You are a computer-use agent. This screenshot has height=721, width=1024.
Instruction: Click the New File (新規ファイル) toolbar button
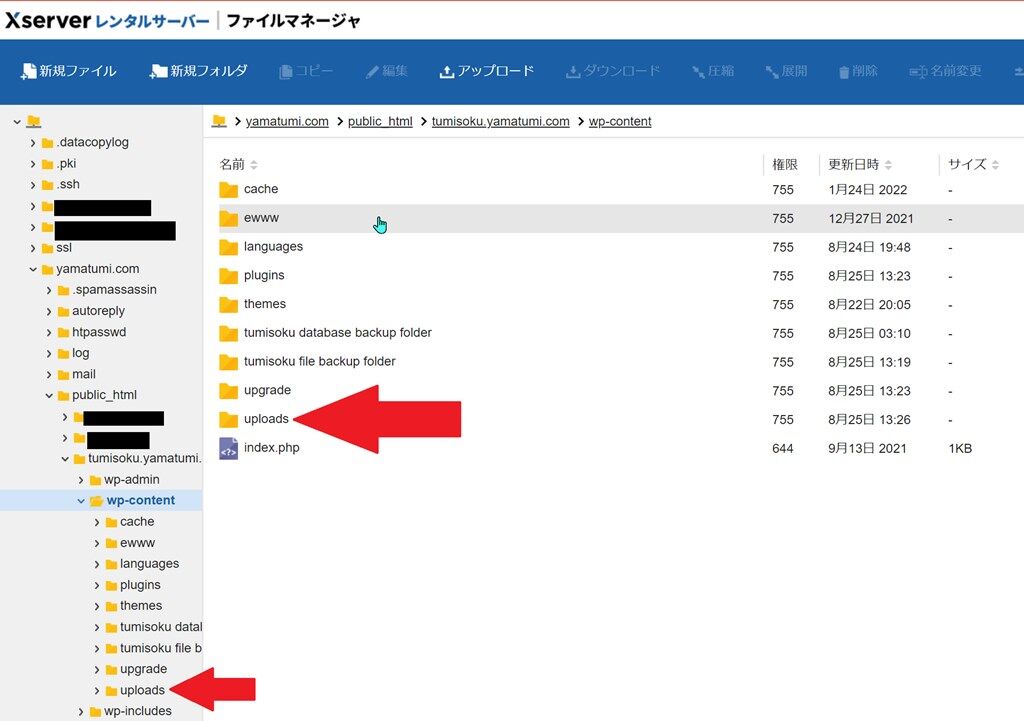click(x=69, y=71)
